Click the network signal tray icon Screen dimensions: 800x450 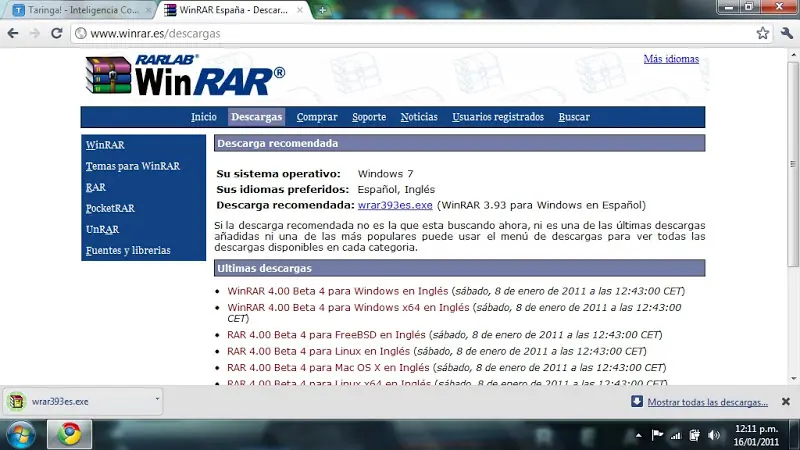coord(676,435)
